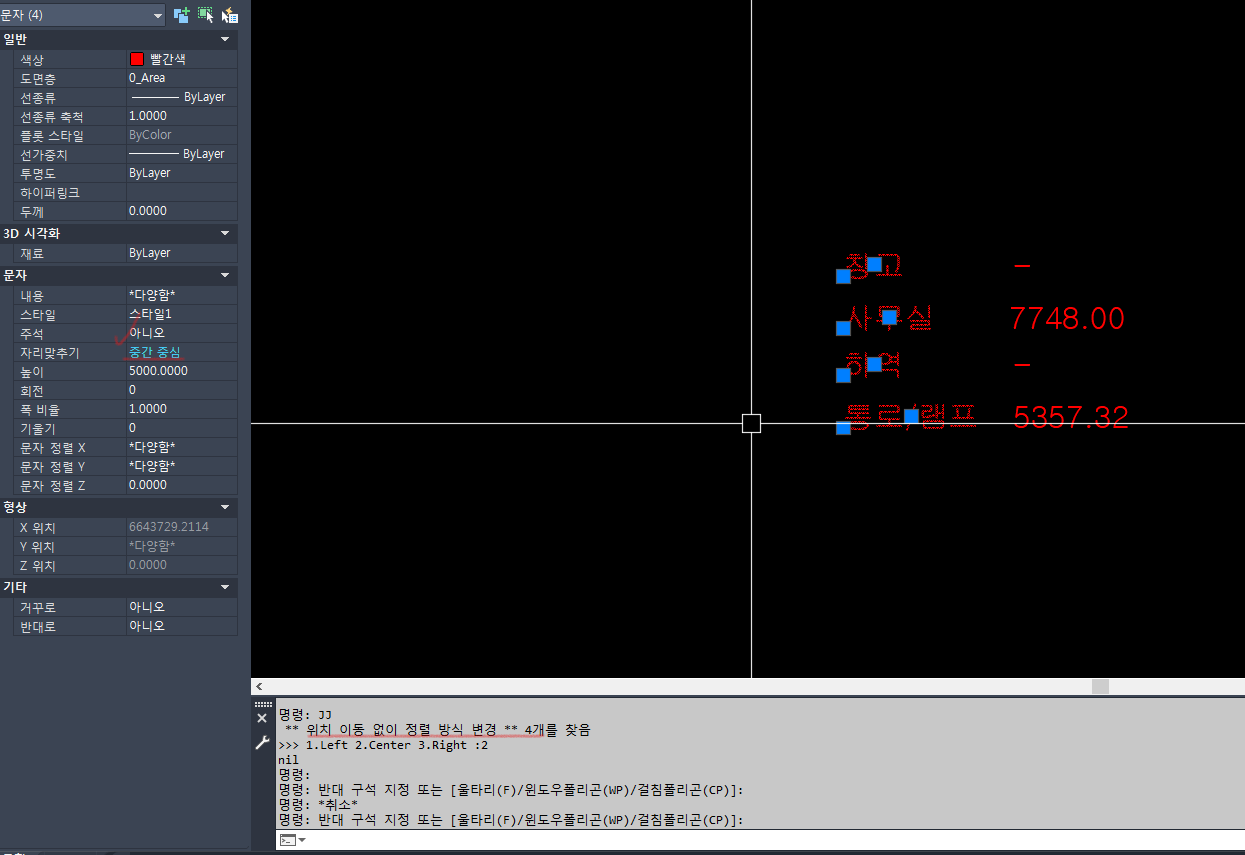This screenshot has height=855, width=1245.
Task: Open Quick Select from the Properties palette
Action: [x=230, y=15]
